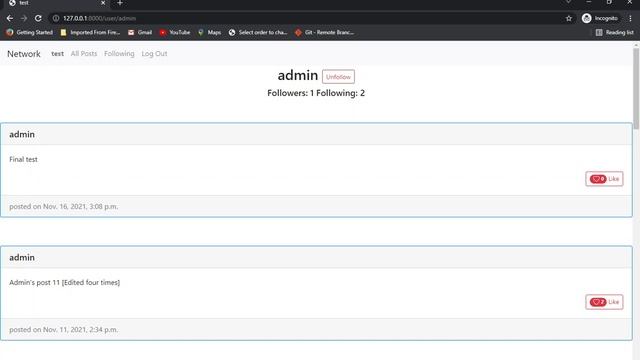
Task: Close the 'test' browser tab
Action: [x=103, y=3]
